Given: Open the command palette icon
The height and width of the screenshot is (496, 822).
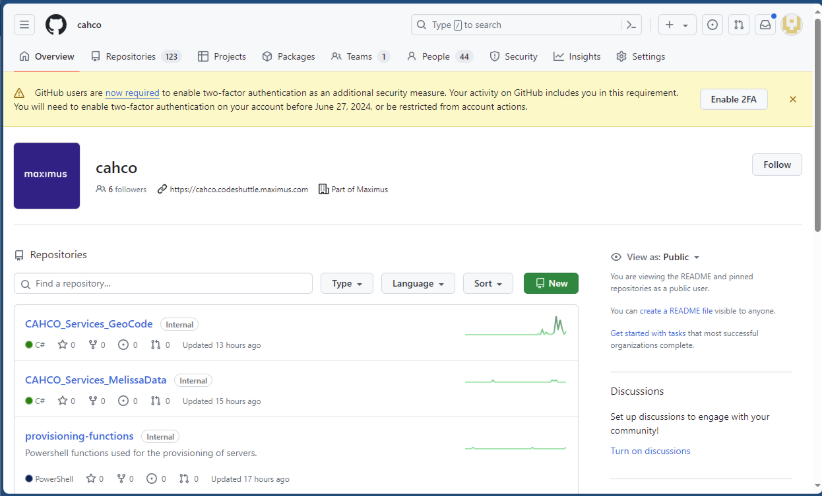Looking at the screenshot, I should [631, 25].
